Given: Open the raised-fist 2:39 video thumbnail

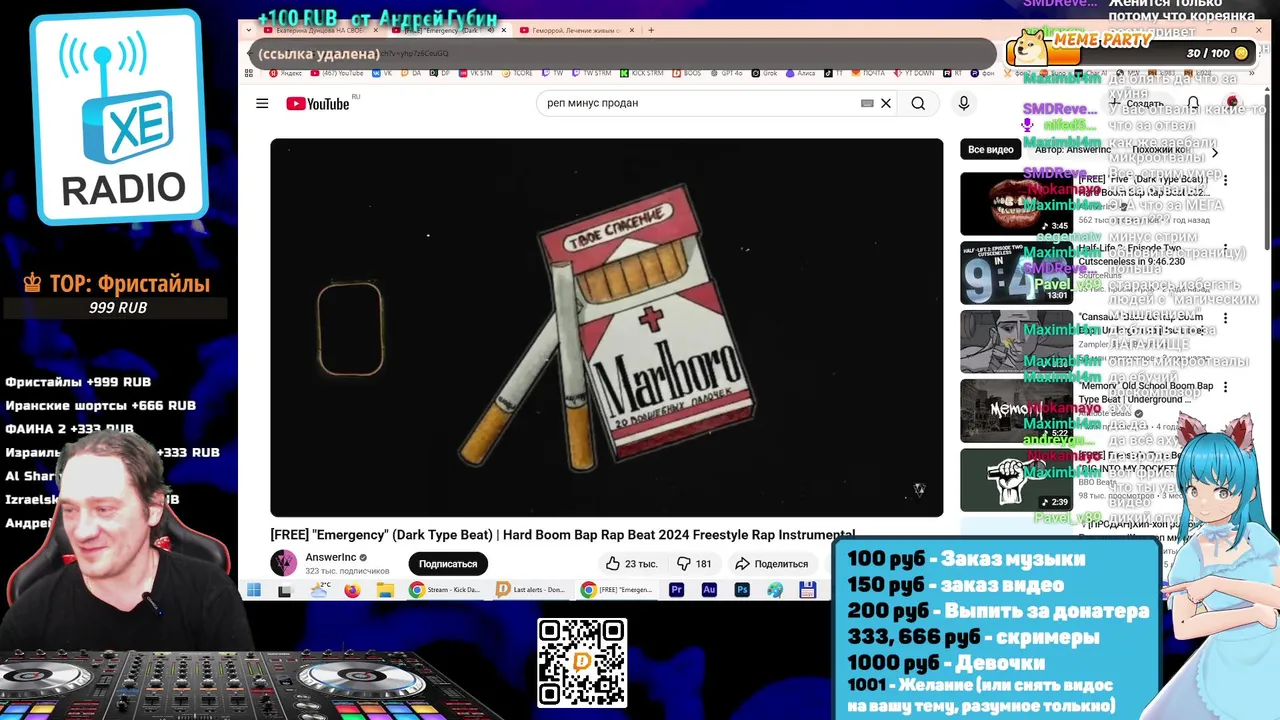Looking at the screenshot, I should (1016, 480).
